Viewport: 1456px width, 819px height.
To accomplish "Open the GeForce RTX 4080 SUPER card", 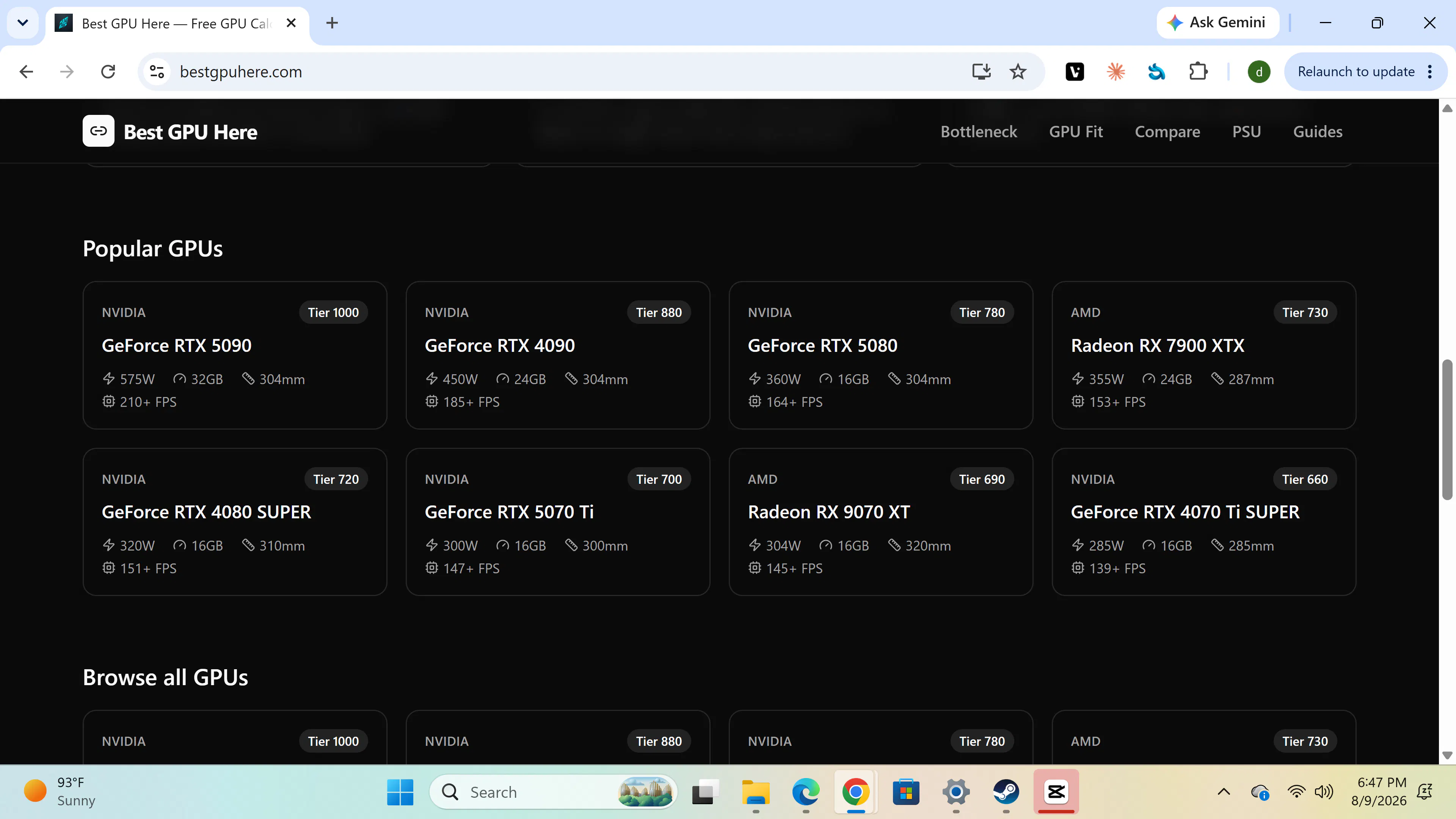I will pos(235,522).
